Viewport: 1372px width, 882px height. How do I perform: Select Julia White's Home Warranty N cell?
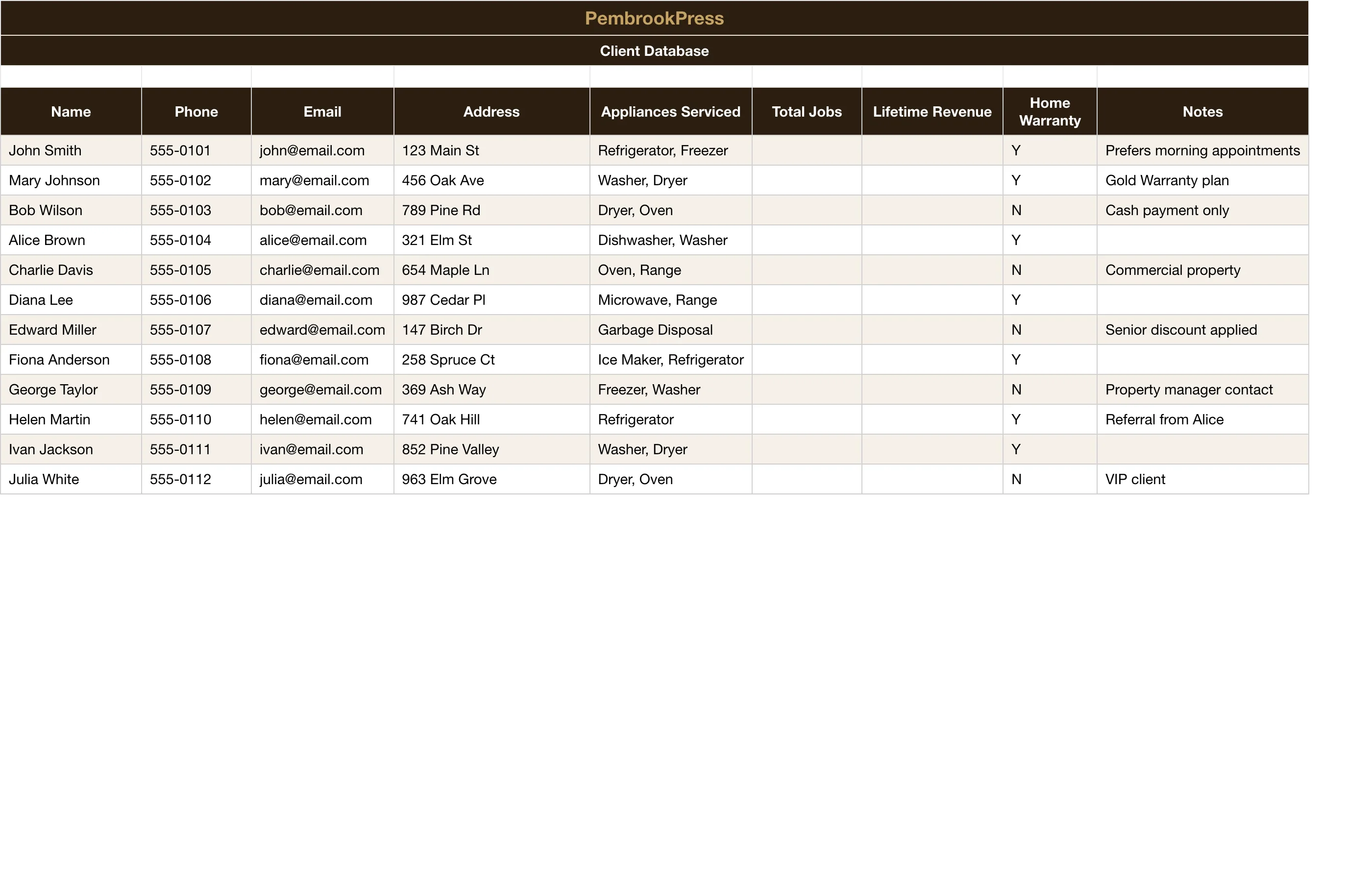tap(1050, 479)
